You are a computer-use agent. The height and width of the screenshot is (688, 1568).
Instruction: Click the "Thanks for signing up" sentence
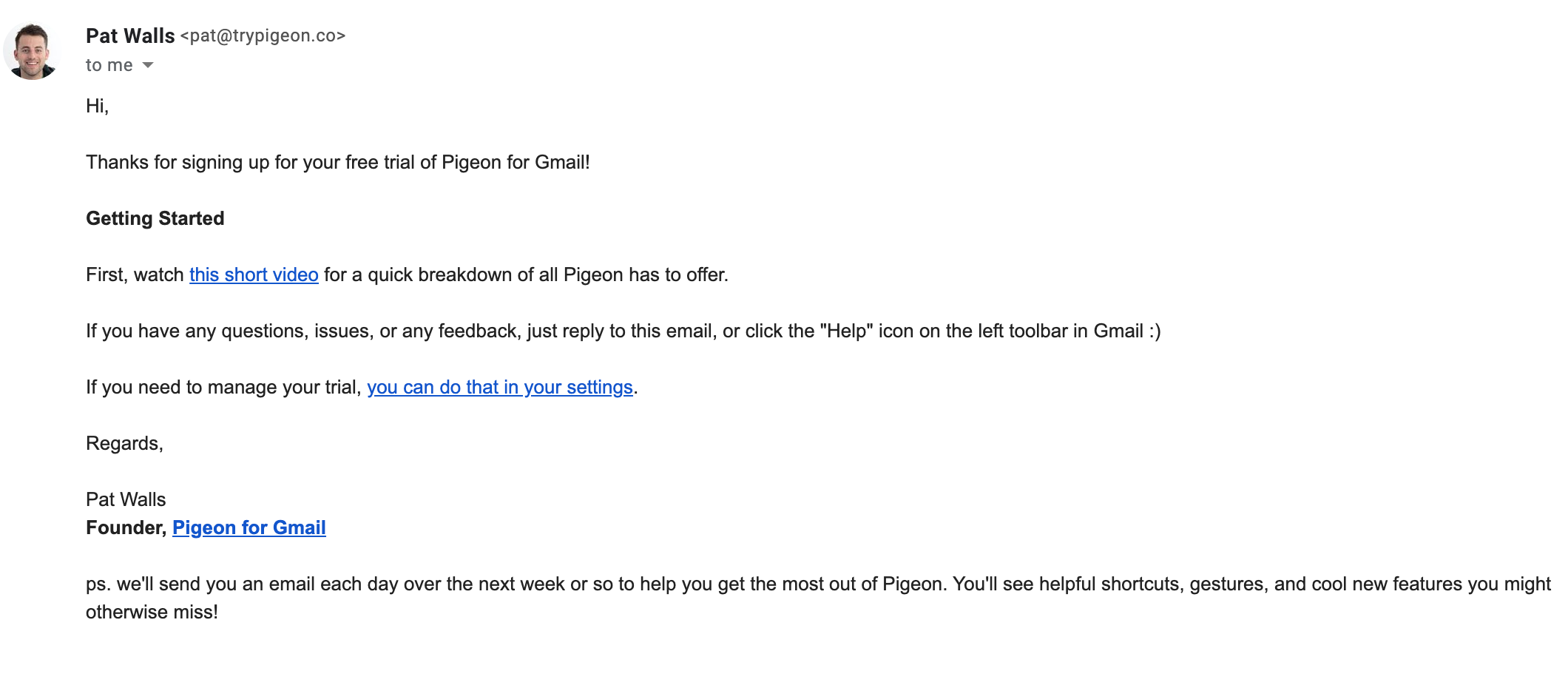pos(337,162)
